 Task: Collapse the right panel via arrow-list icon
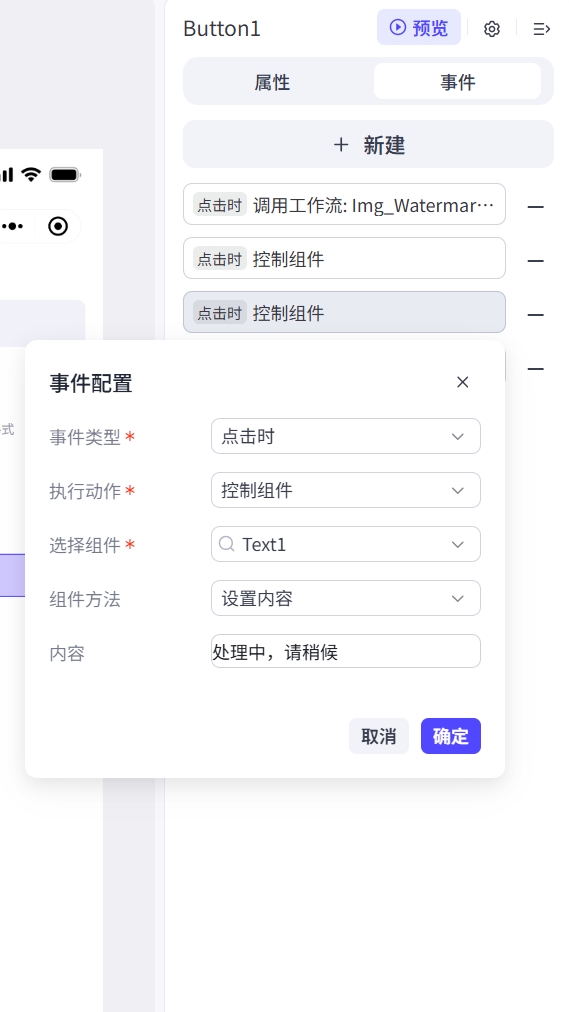[x=541, y=28]
